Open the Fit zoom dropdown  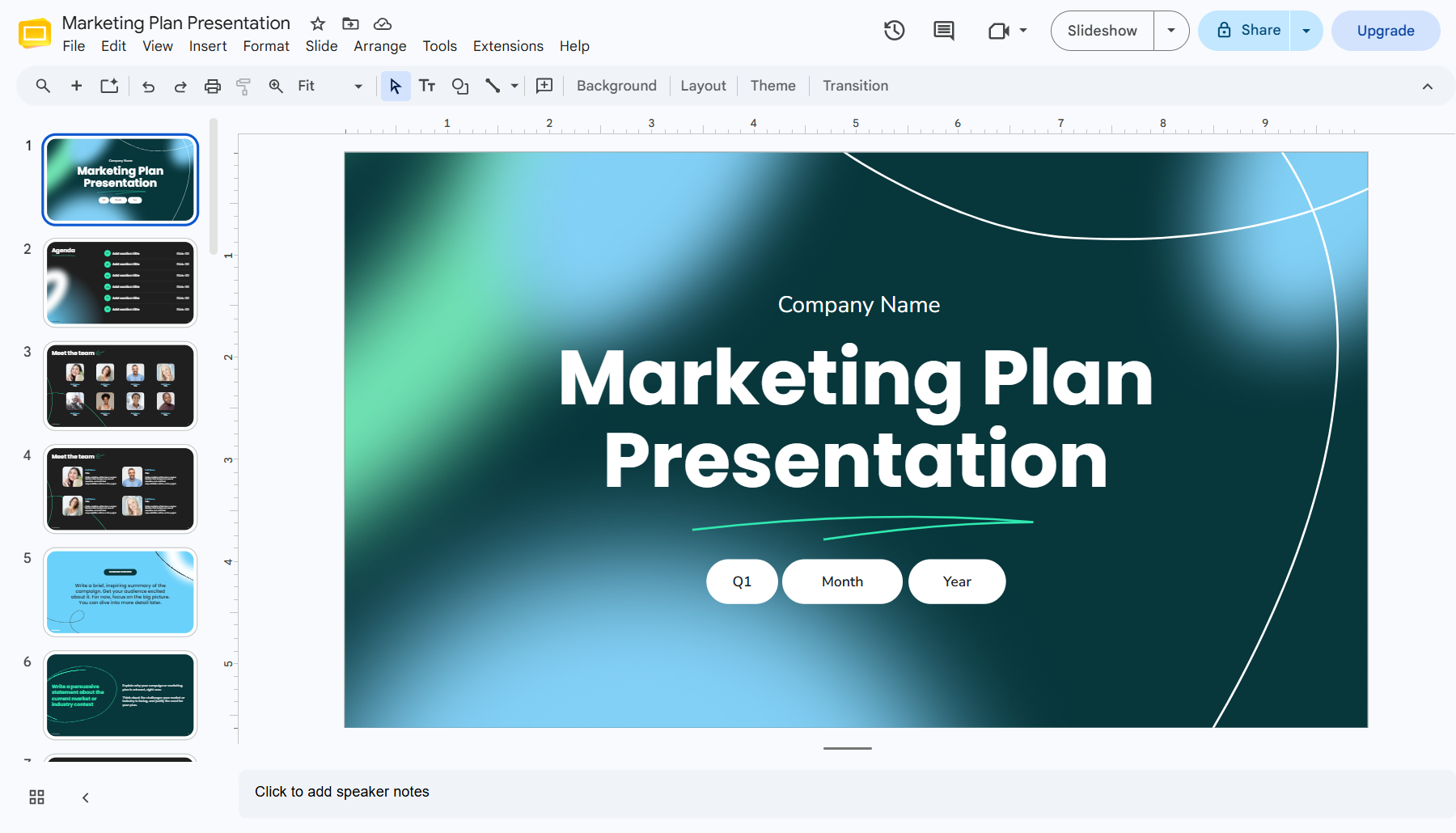click(x=330, y=86)
